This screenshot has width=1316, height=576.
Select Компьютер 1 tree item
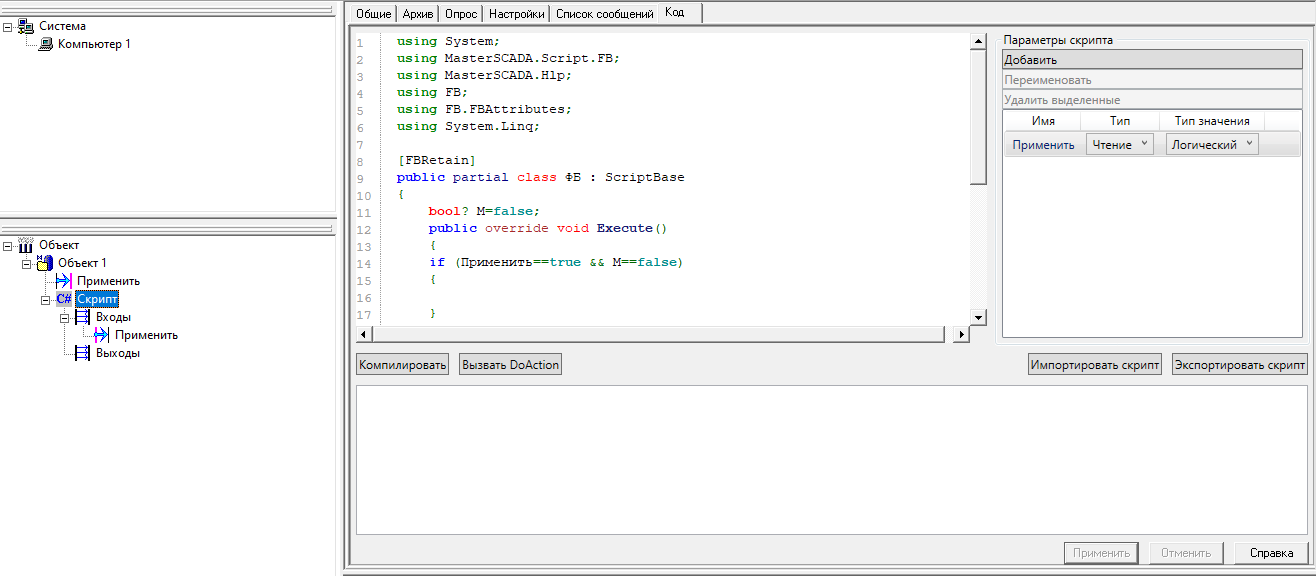[94, 44]
